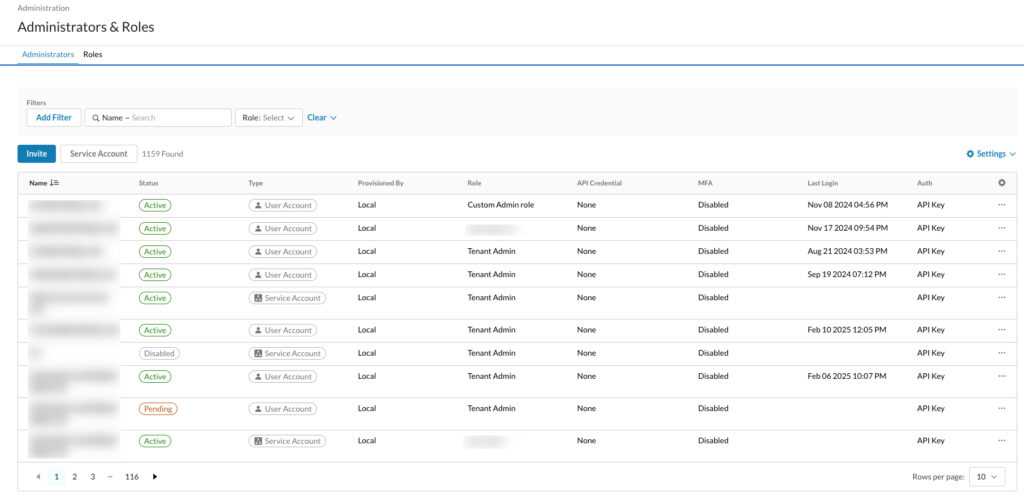
Task: Click the API Credential column header
Action: (x=600, y=184)
